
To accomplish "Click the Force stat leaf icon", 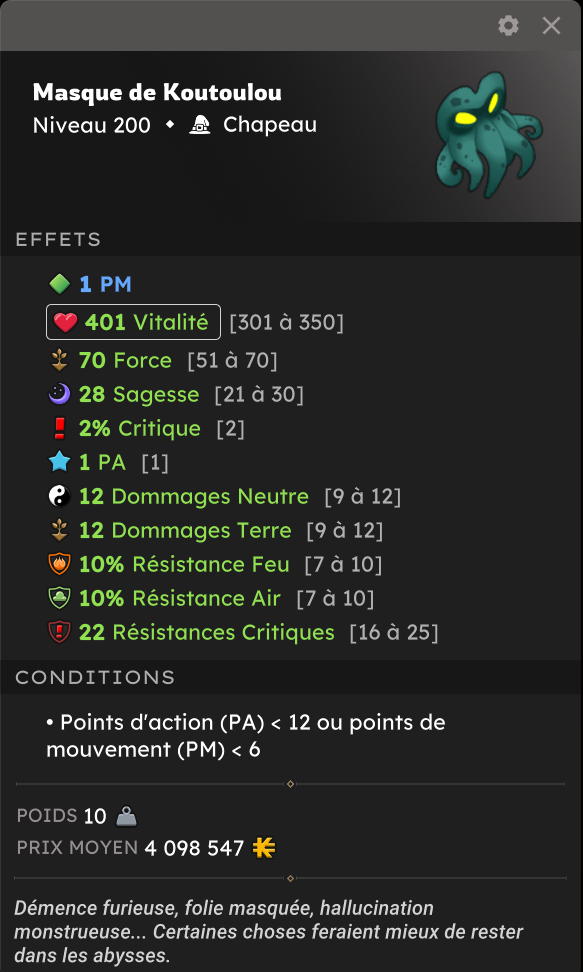I will pyautogui.click(x=60, y=361).
